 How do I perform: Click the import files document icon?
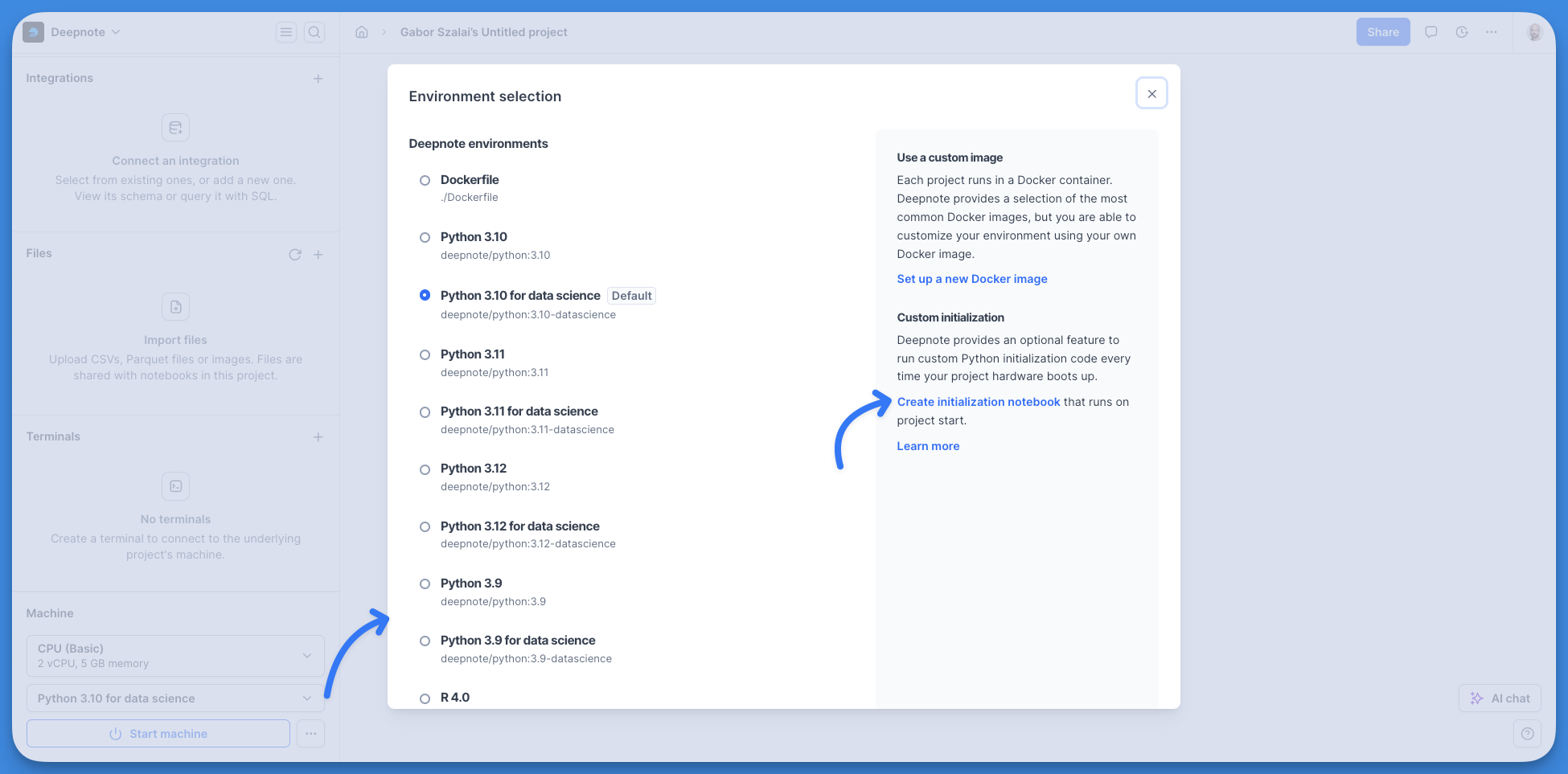175,307
